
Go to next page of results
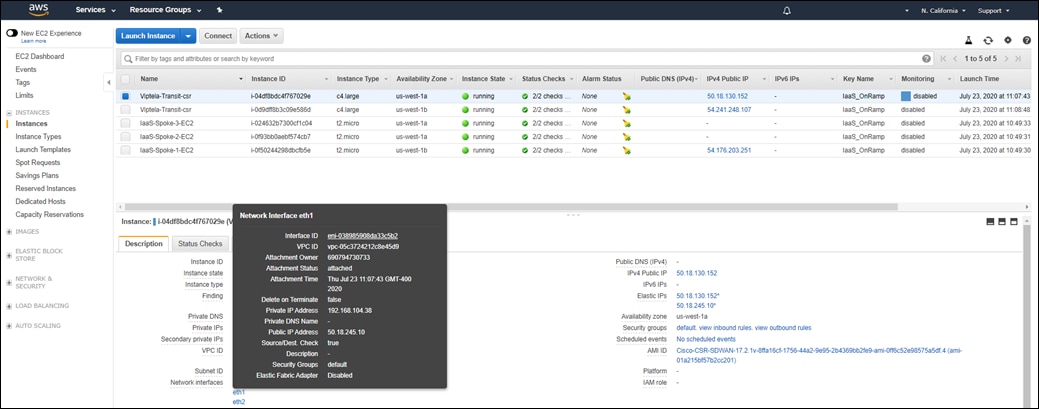(x=1006, y=59)
